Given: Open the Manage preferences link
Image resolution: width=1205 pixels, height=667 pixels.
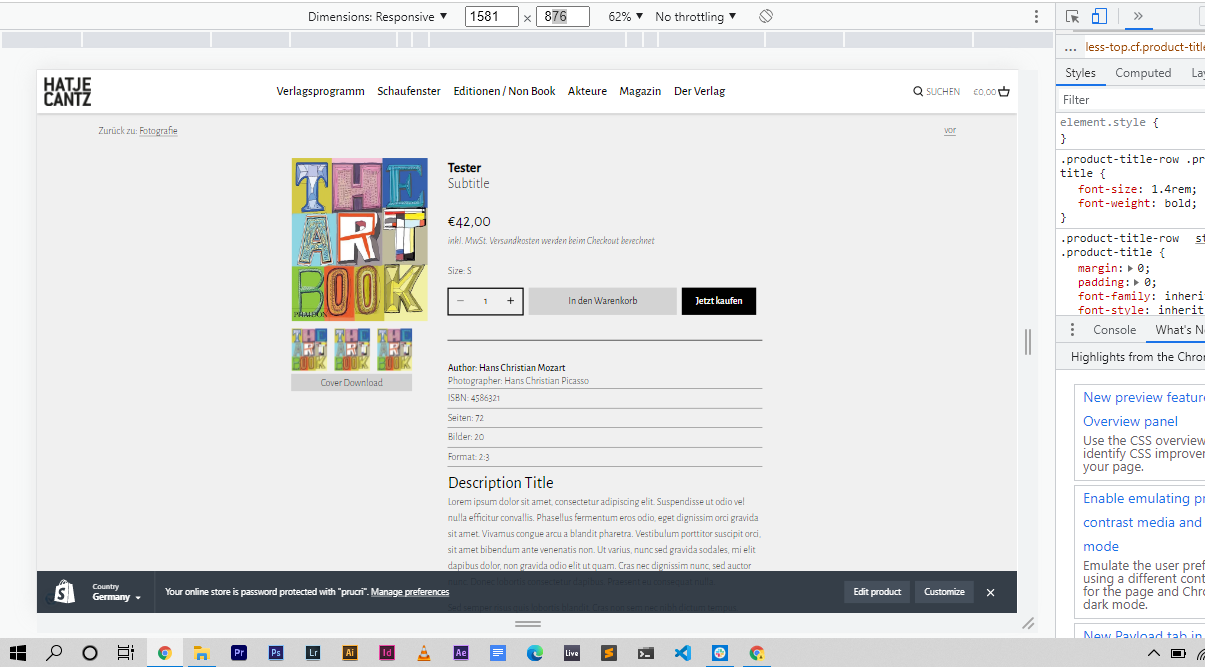Looking at the screenshot, I should click(x=410, y=592).
